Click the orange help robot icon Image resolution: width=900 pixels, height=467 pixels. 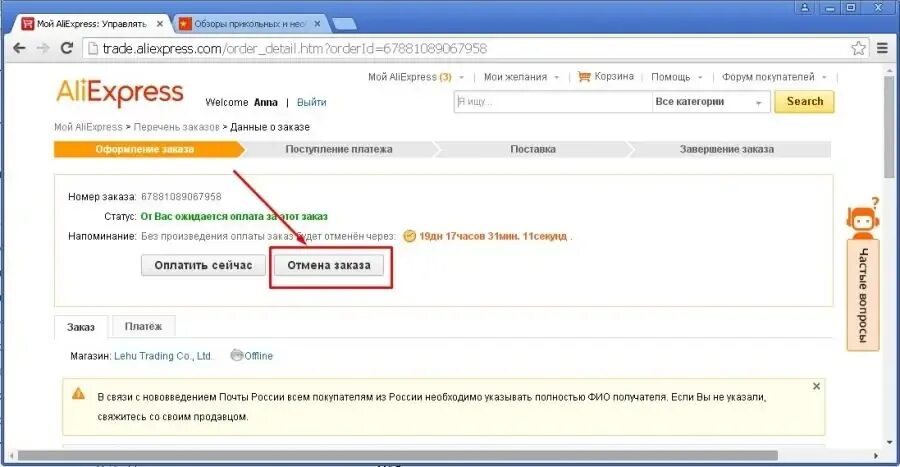(x=863, y=219)
